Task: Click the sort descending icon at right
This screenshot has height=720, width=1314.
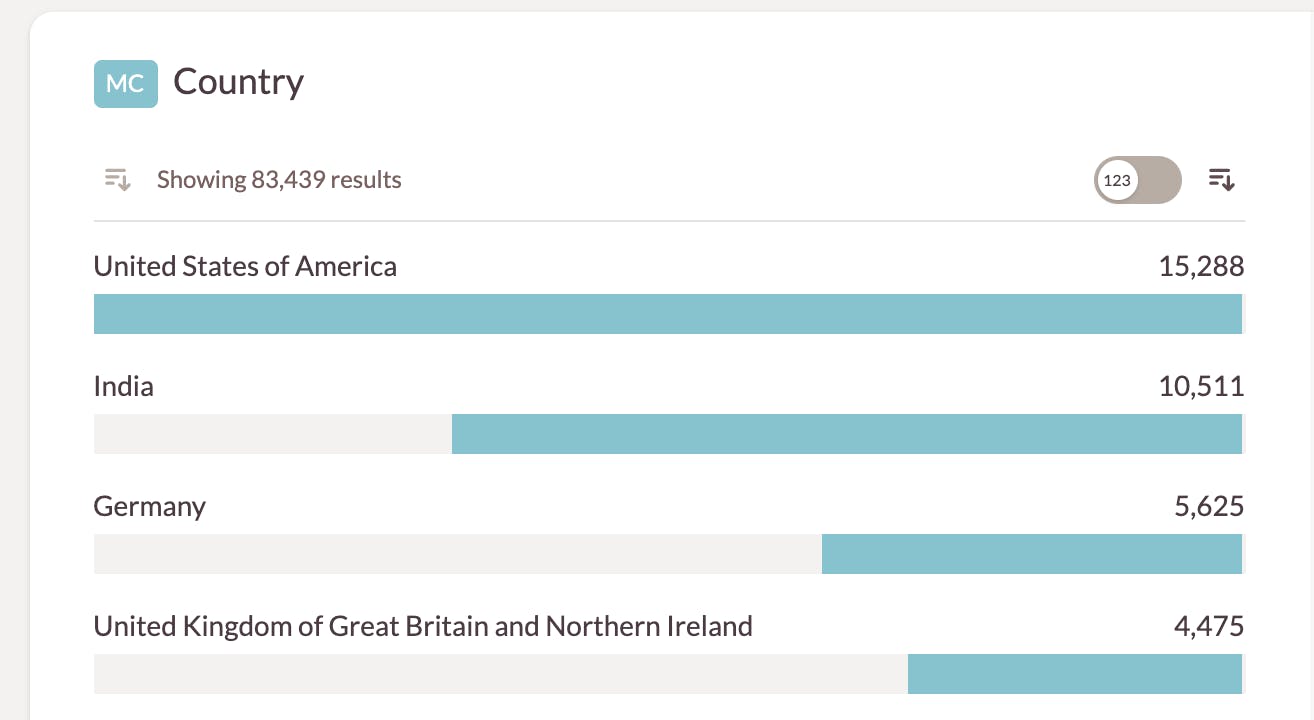Action: pos(1221,180)
